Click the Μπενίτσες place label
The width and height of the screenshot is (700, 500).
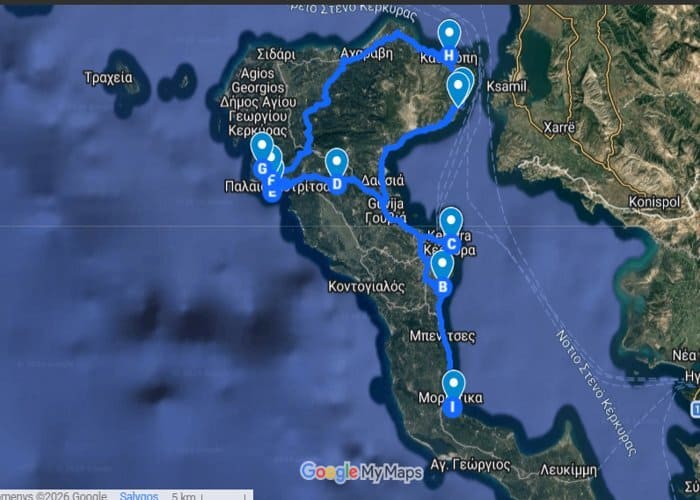(x=442, y=336)
